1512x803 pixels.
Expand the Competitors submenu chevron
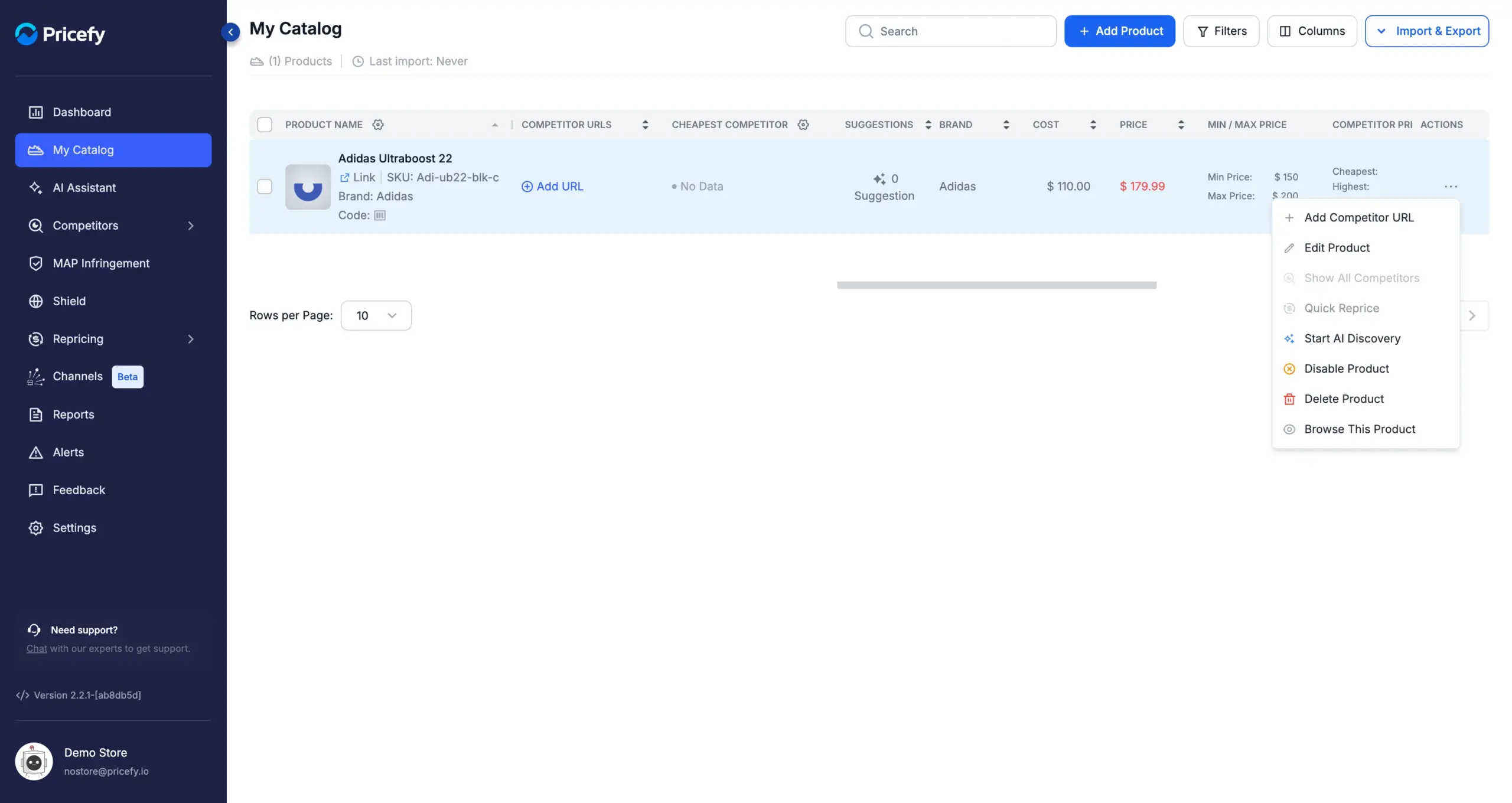point(191,226)
